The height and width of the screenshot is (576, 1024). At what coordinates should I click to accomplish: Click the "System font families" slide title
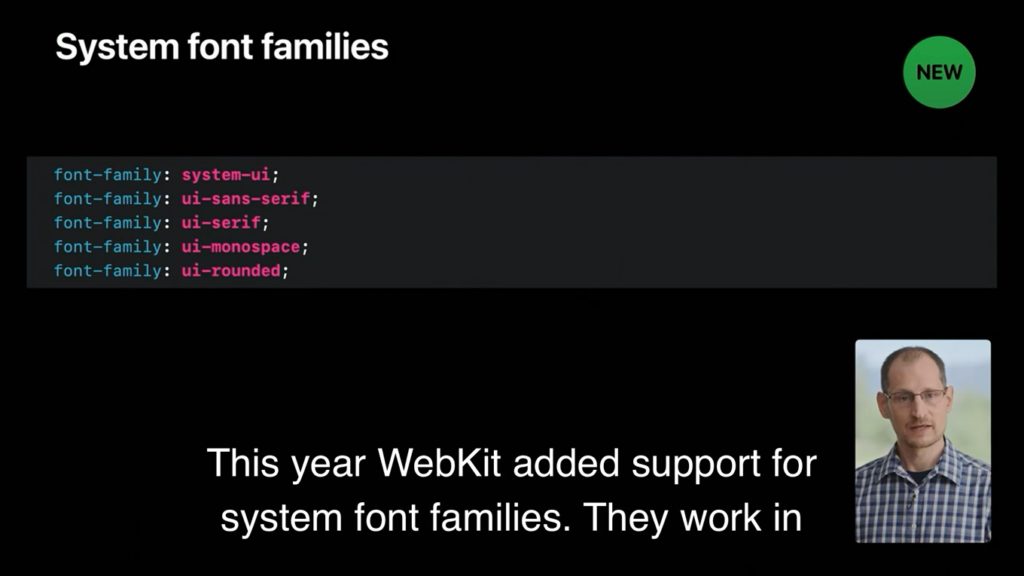[222, 47]
